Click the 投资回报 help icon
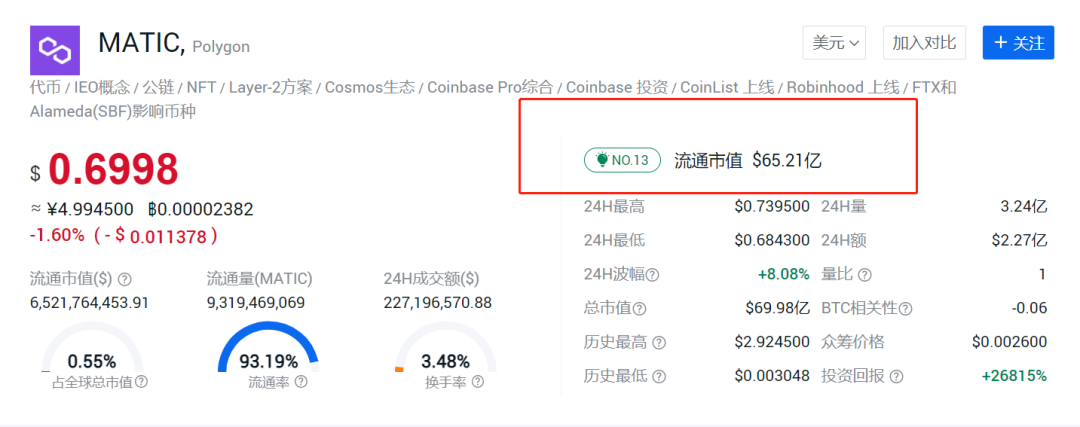 (897, 376)
